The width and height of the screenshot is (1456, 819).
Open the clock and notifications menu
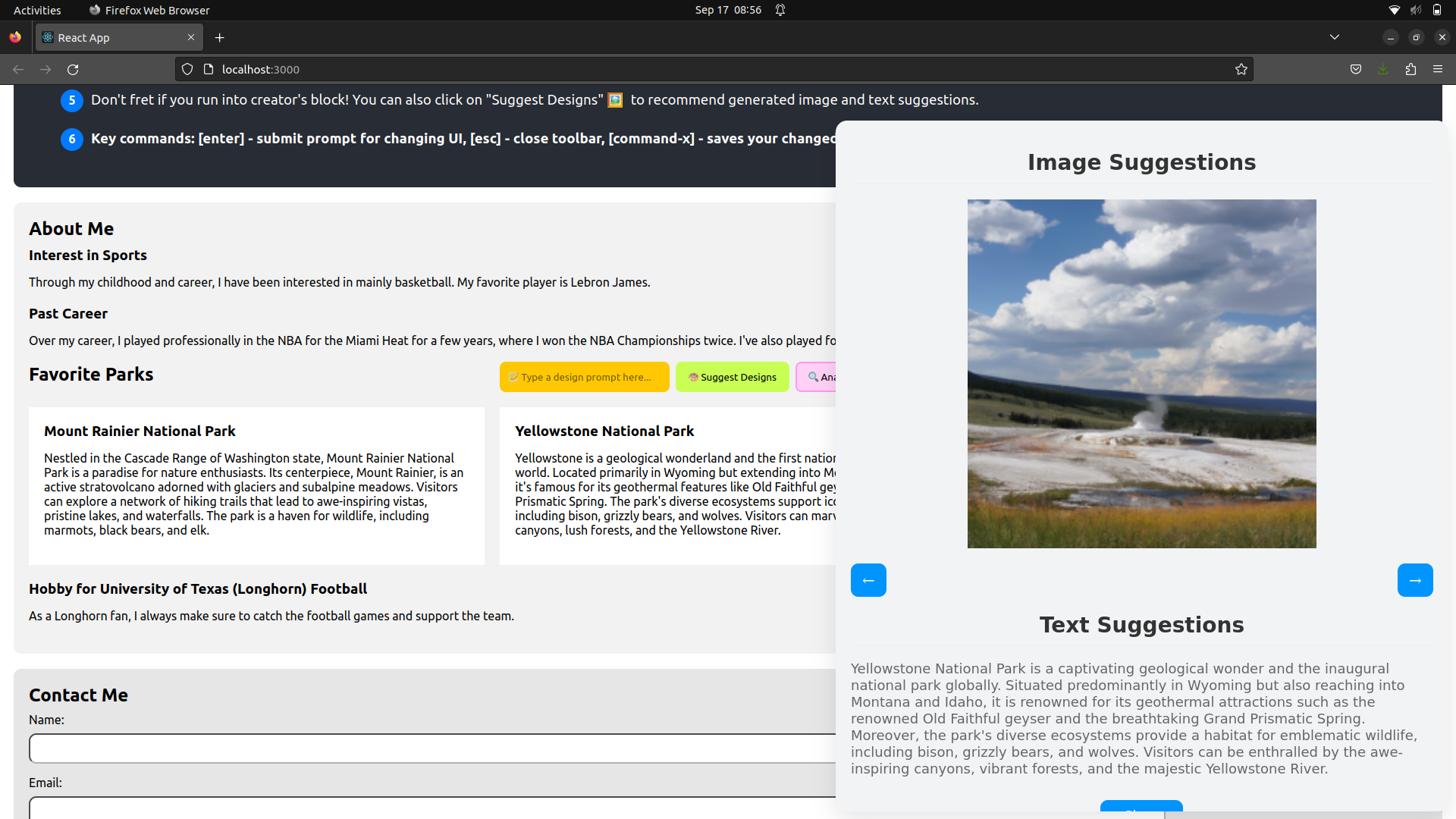pos(728,10)
